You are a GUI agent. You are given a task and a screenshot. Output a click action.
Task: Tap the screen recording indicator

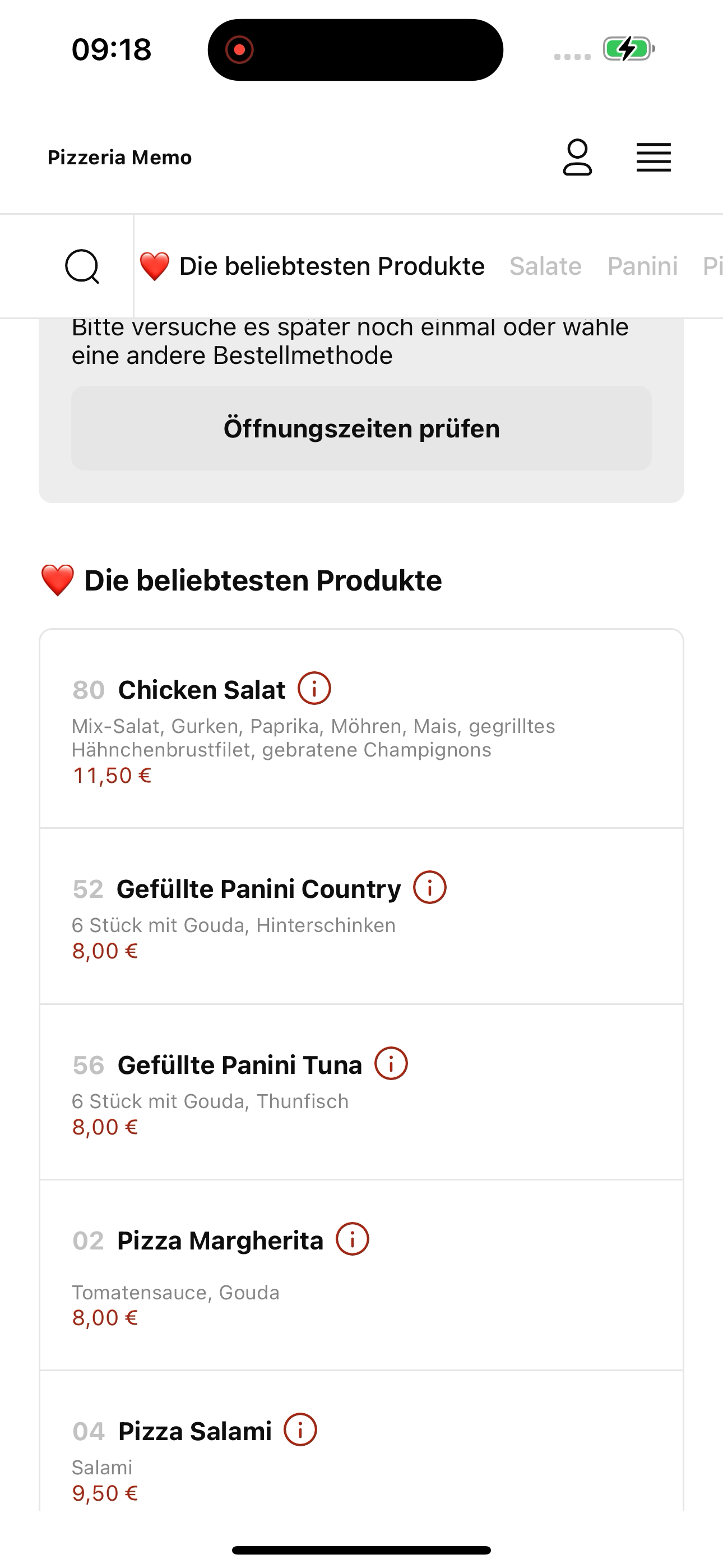pos(239,49)
